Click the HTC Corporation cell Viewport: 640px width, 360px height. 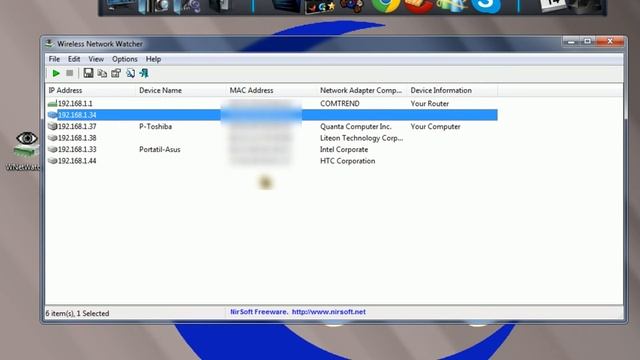(x=347, y=161)
